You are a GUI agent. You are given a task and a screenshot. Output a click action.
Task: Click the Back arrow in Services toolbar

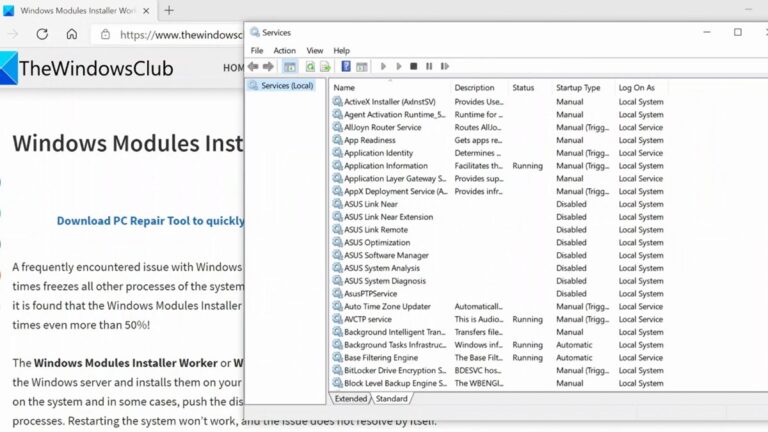[x=253, y=66]
